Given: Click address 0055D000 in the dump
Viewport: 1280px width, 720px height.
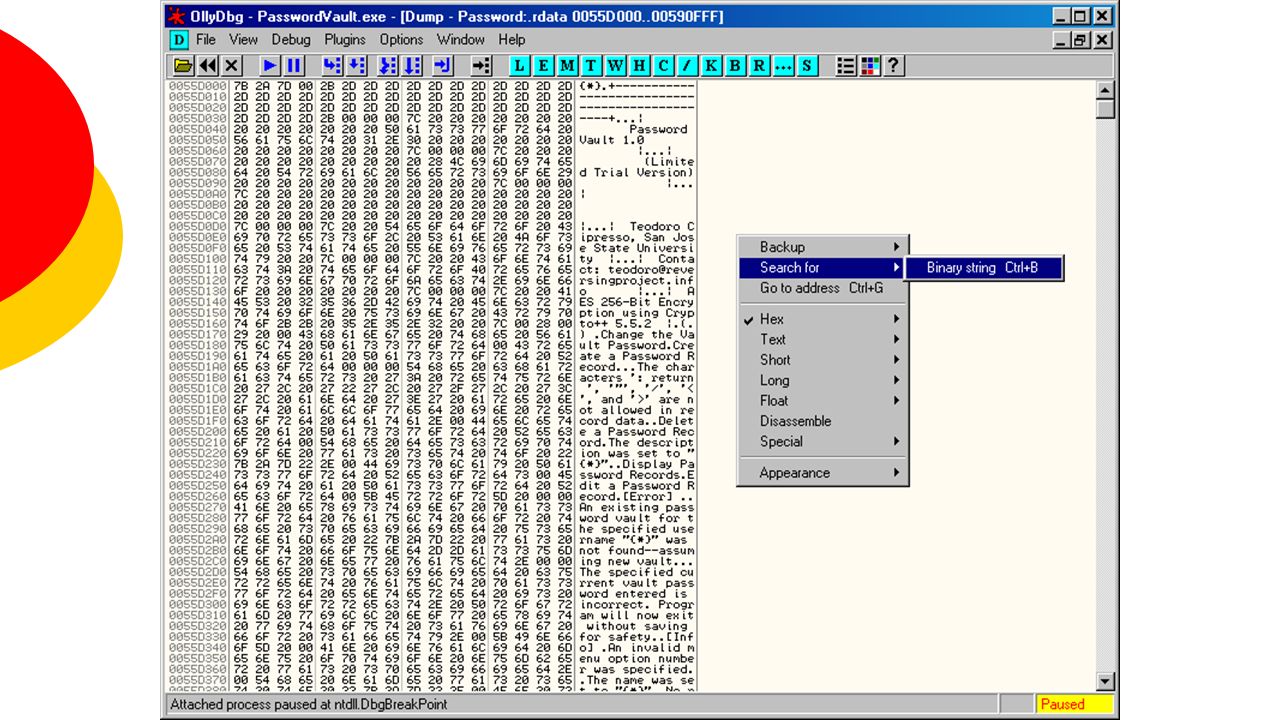Looking at the screenshot, I should point(198,86).
